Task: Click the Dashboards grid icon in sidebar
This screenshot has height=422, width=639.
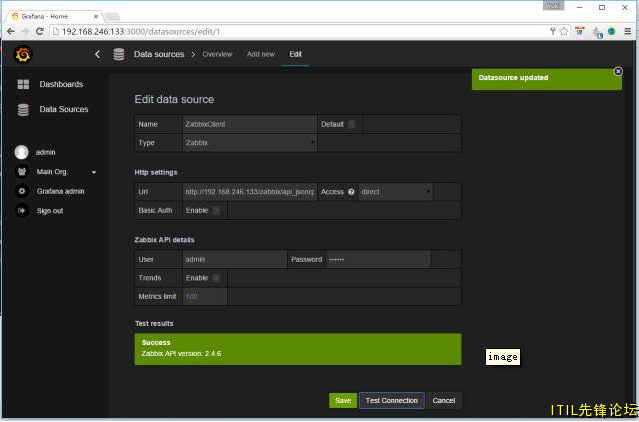Action: pyautogui.click(x=23, y=84)
